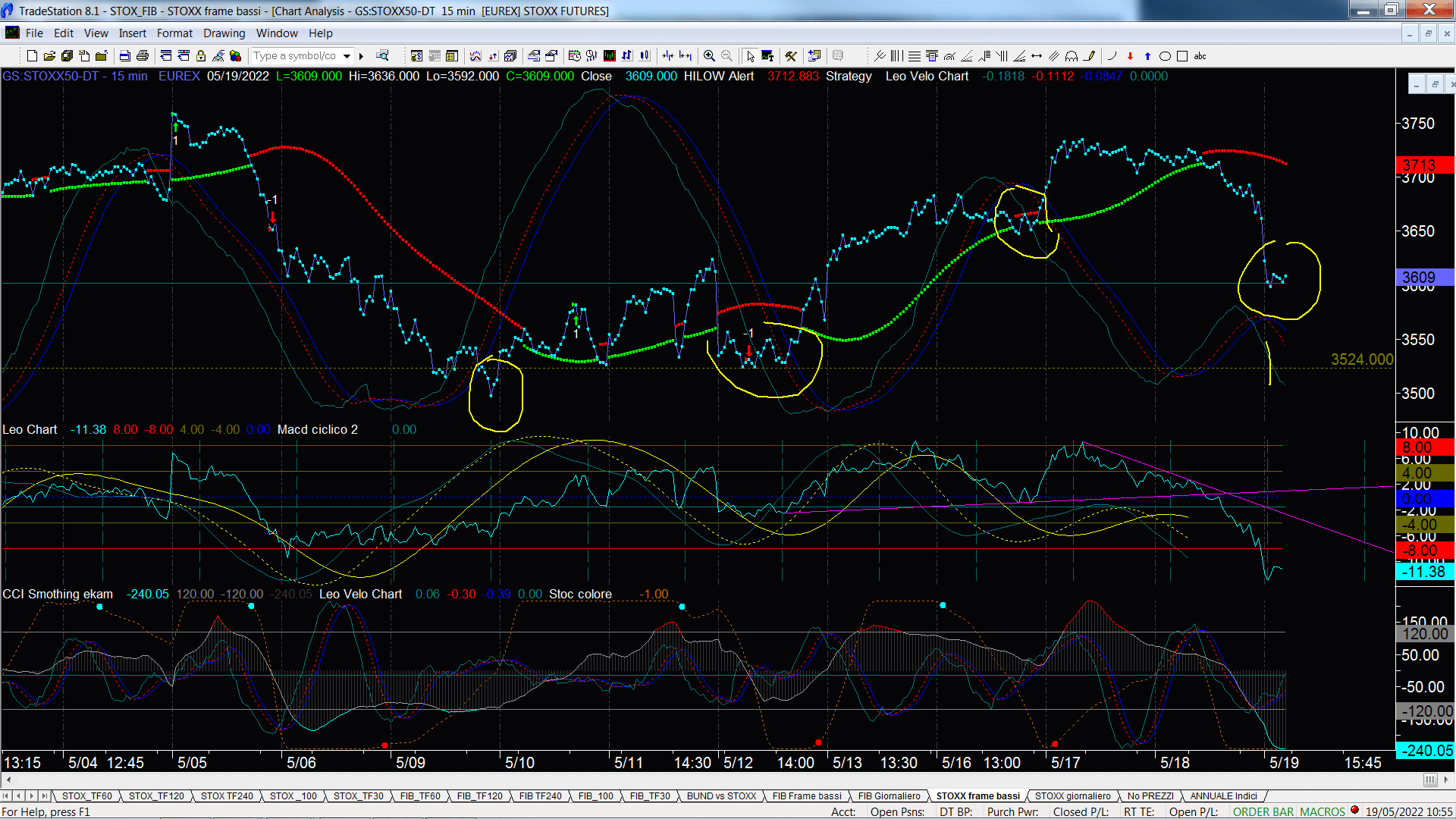Click the New document icon
Viewport: 1456px width, 819px height.
click(32, 56)
